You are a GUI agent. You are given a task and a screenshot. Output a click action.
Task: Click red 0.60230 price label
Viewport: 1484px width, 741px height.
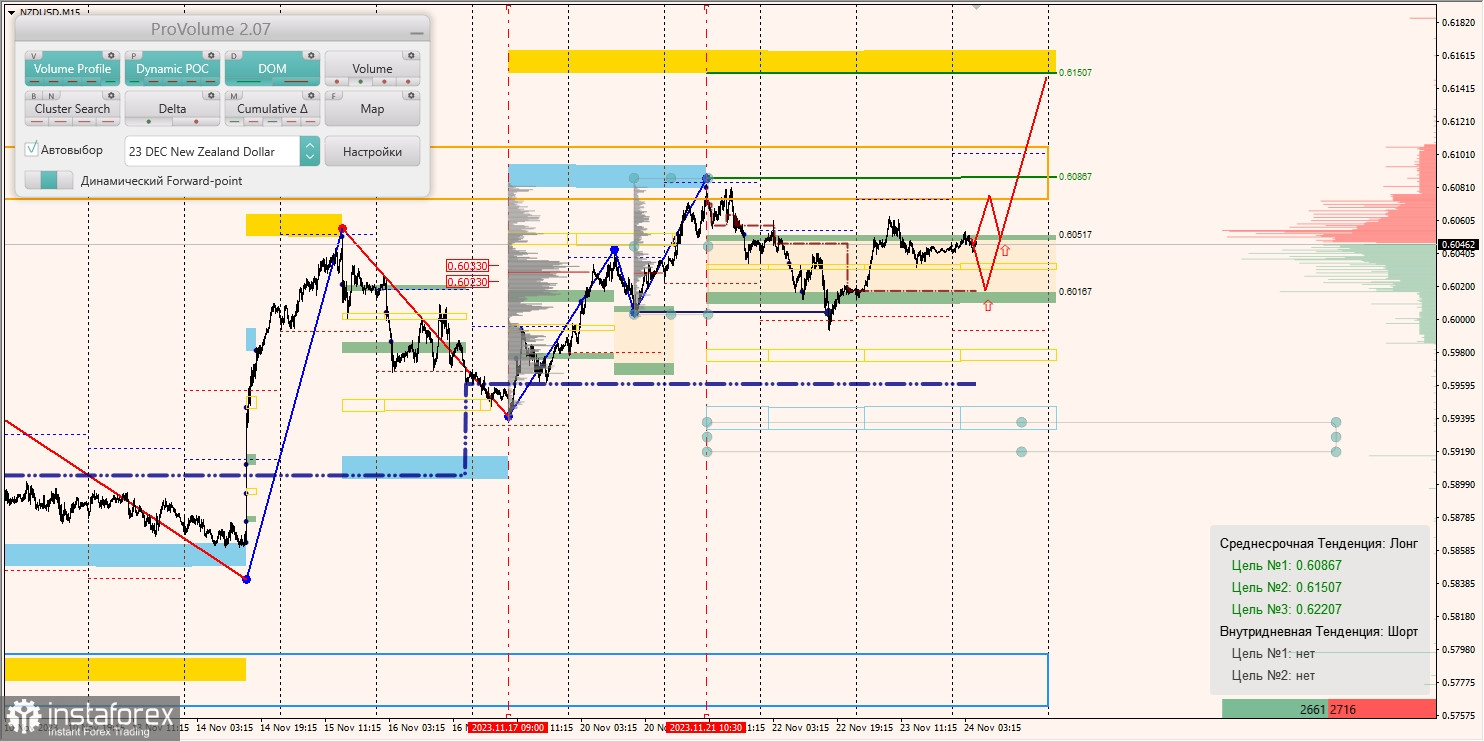coord(467,282)
